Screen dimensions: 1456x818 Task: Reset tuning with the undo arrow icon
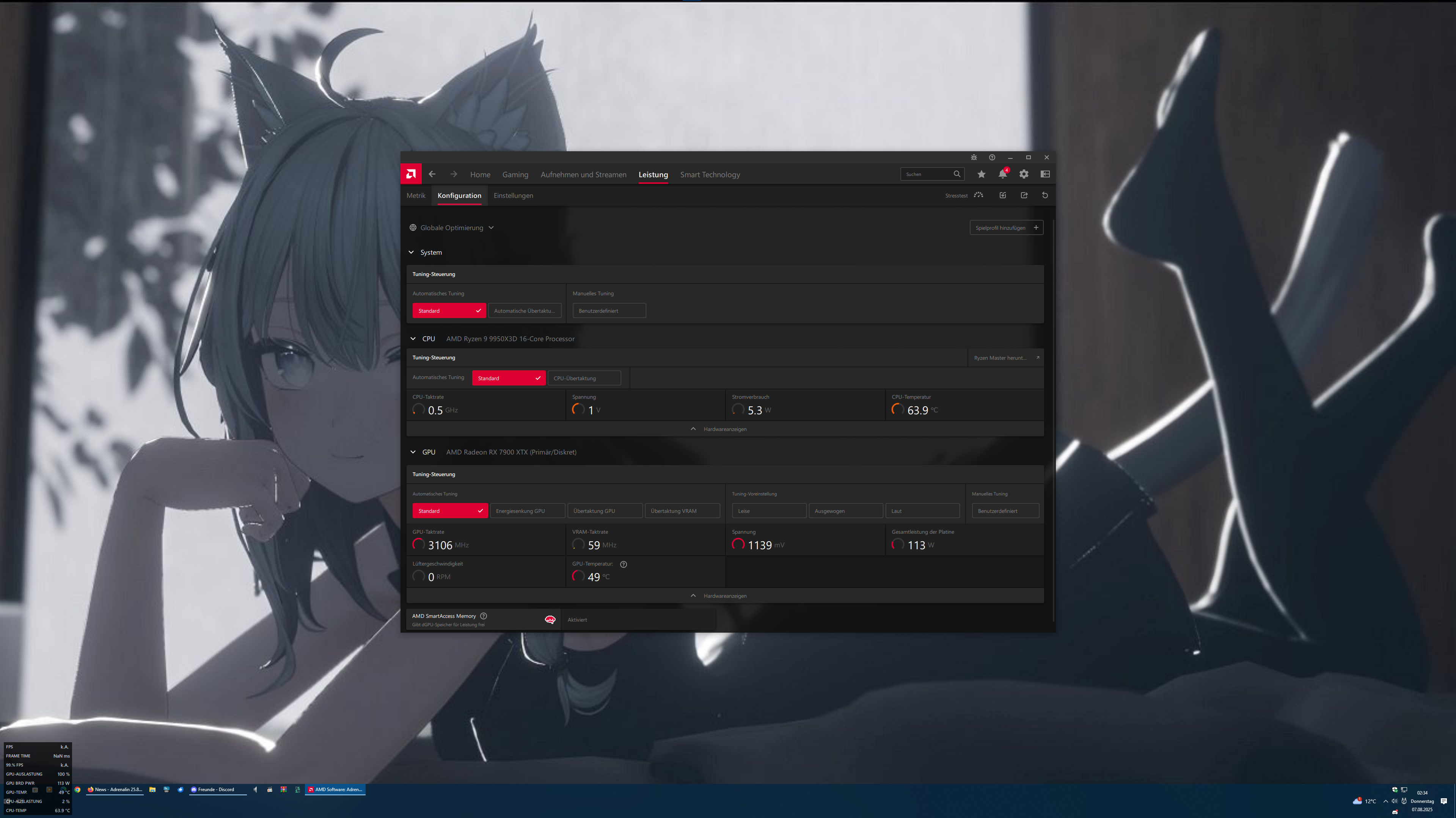(1045, 196)
